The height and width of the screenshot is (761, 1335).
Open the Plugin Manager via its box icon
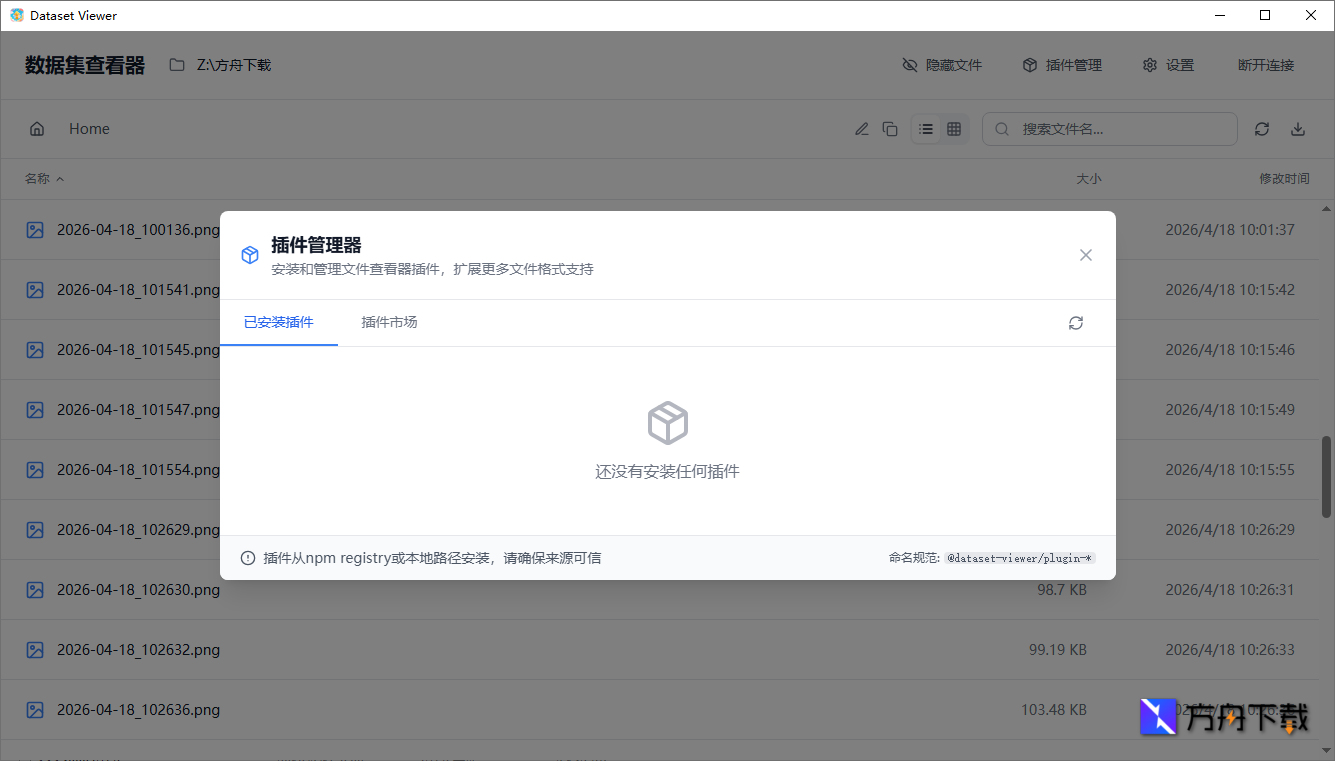pyautogui.click(x=1030, y=64)
